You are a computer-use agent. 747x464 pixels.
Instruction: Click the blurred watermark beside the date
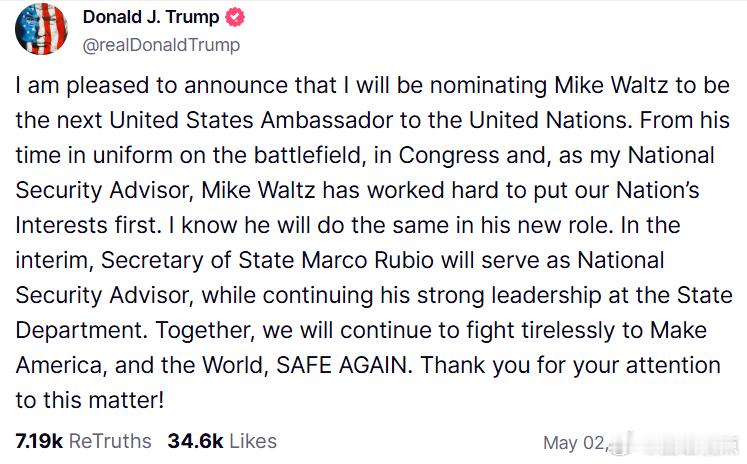[x=670, y=442]
